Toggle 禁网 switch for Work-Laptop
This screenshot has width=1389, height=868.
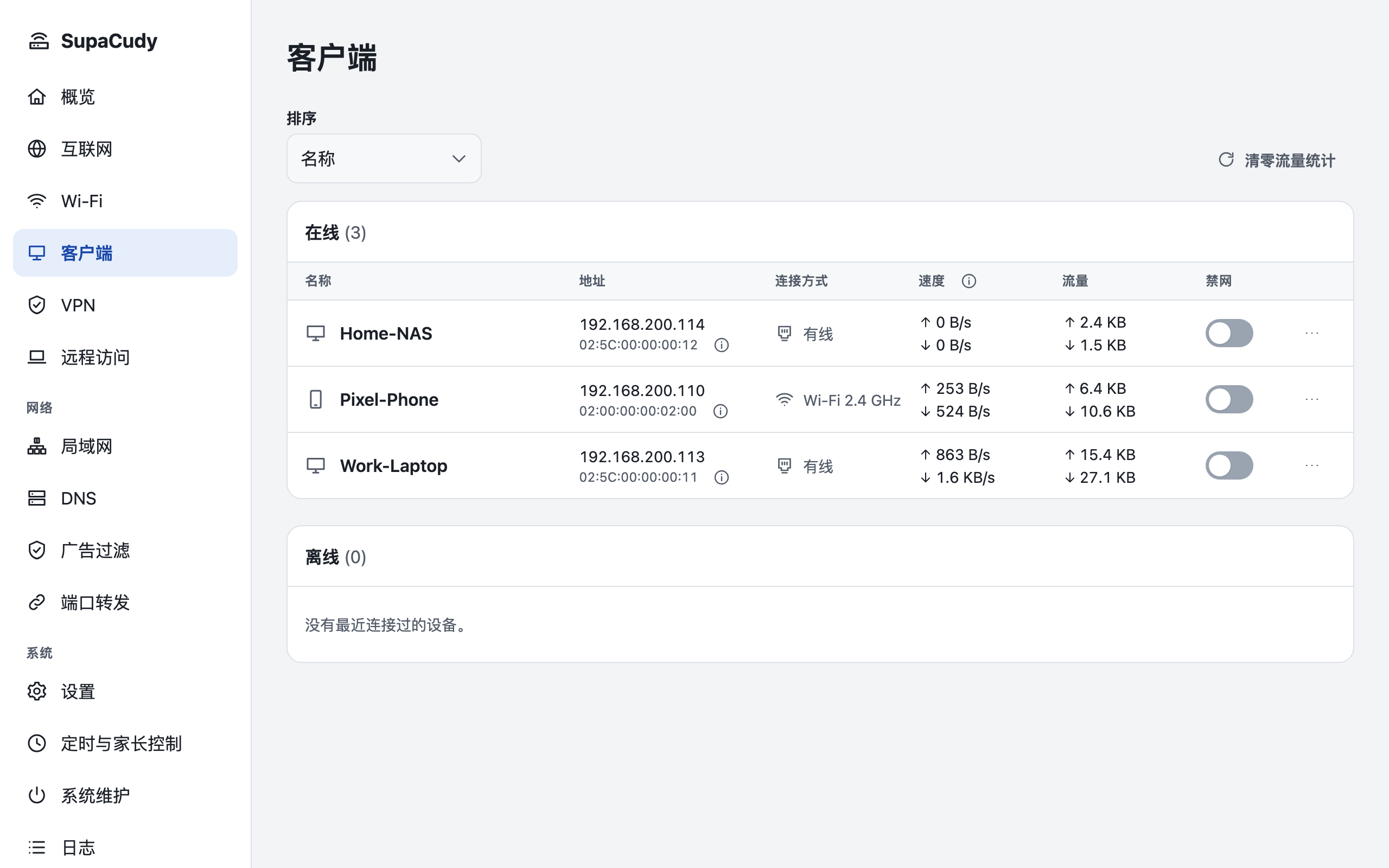[x=1229, y=465]
